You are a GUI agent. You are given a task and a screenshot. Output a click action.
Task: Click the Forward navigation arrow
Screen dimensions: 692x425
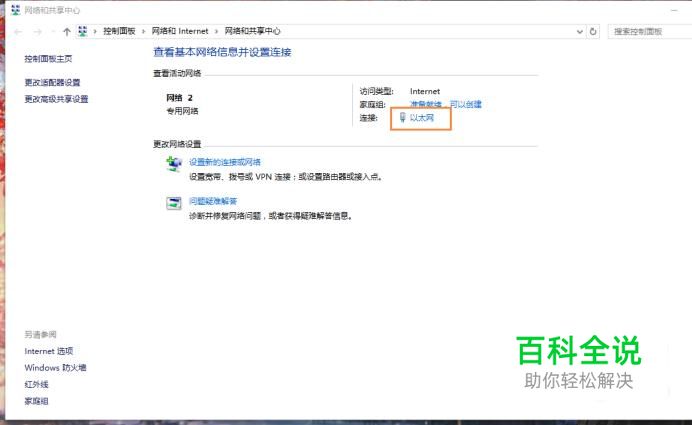38,32
